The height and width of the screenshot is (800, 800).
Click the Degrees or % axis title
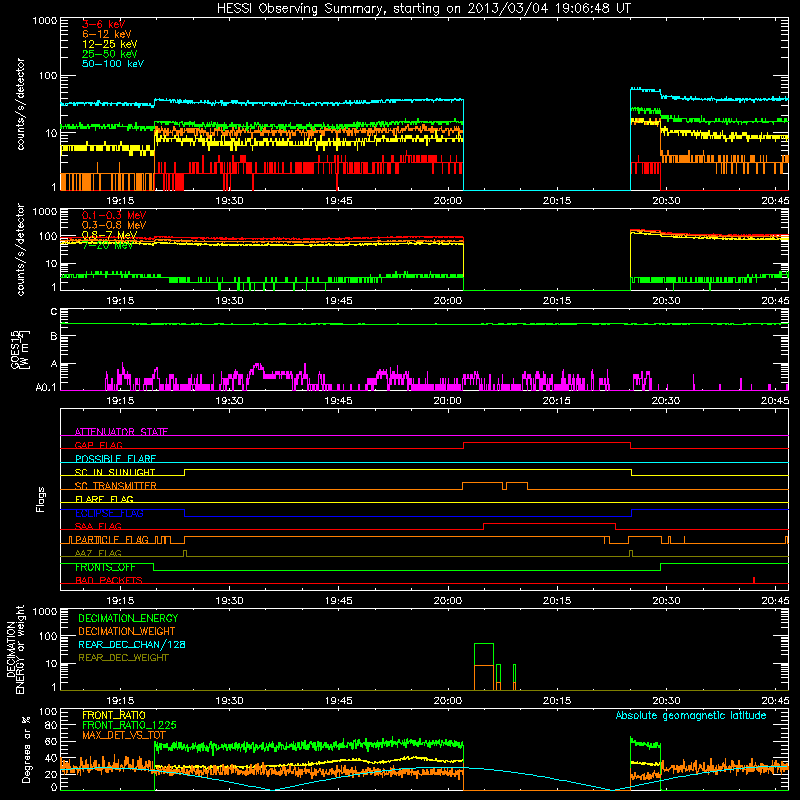tap(26, 749)
